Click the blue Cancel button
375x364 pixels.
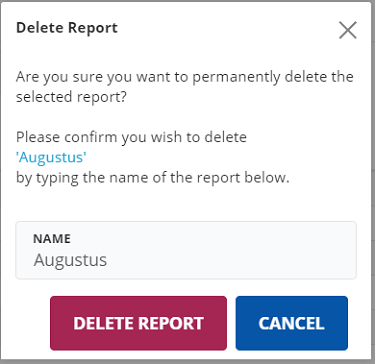coord(292,323)
